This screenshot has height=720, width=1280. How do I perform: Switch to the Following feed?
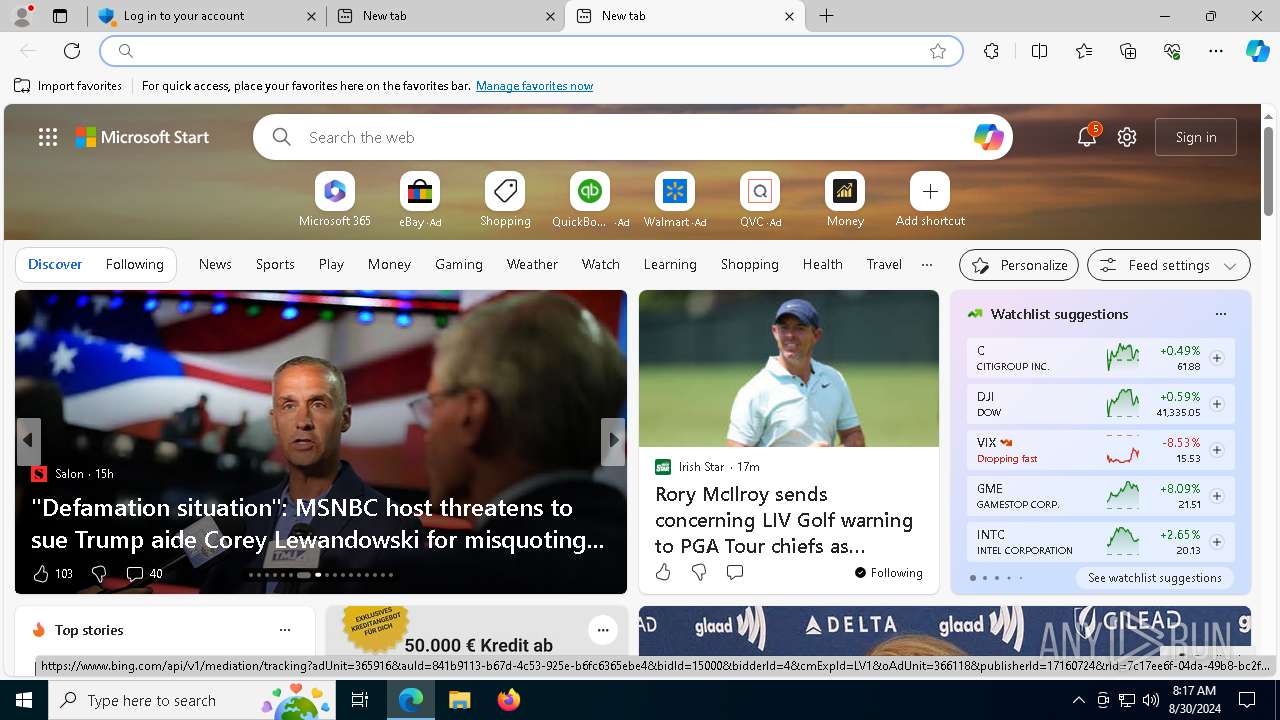coord(134,264)
